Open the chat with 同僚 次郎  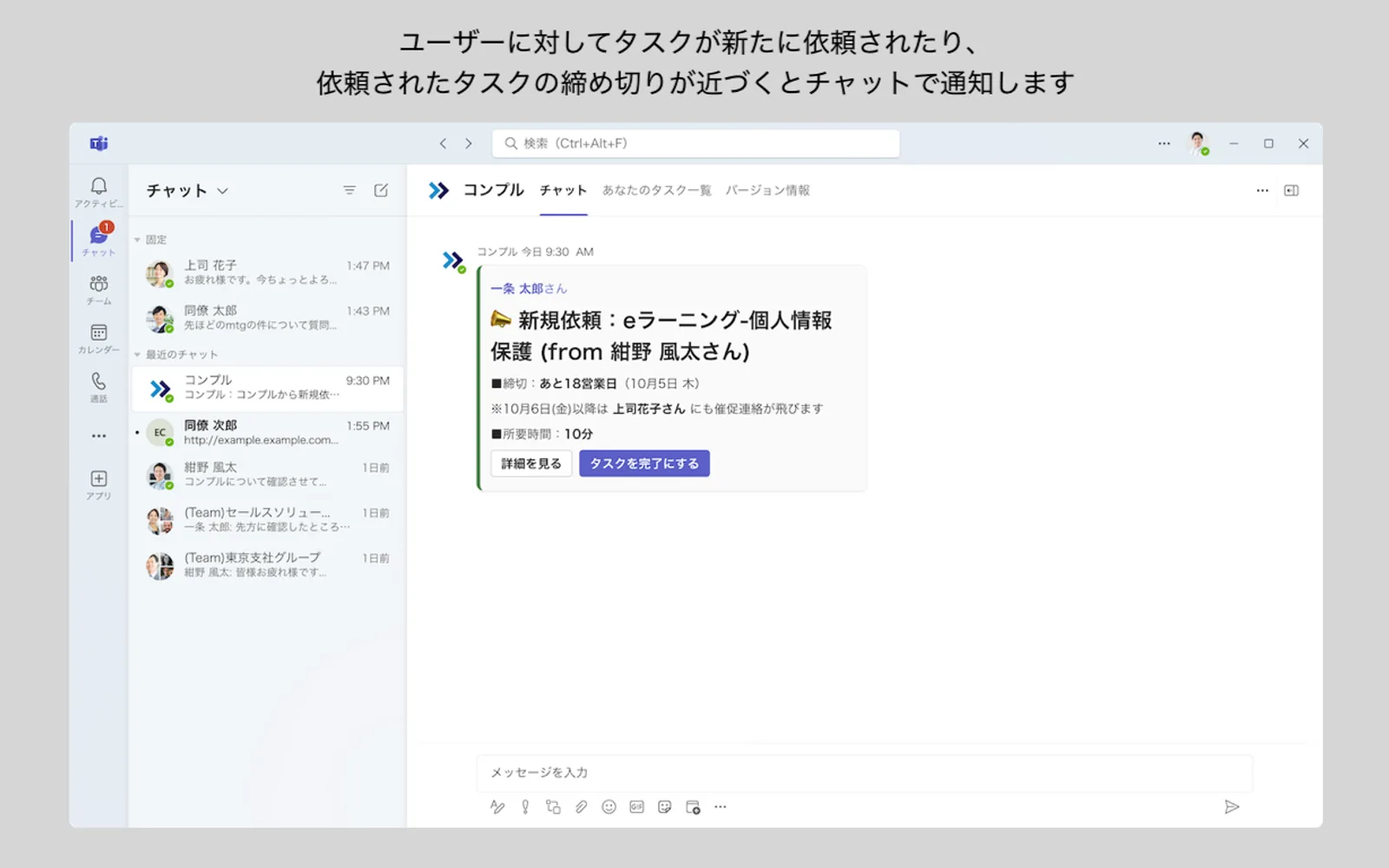267,432
